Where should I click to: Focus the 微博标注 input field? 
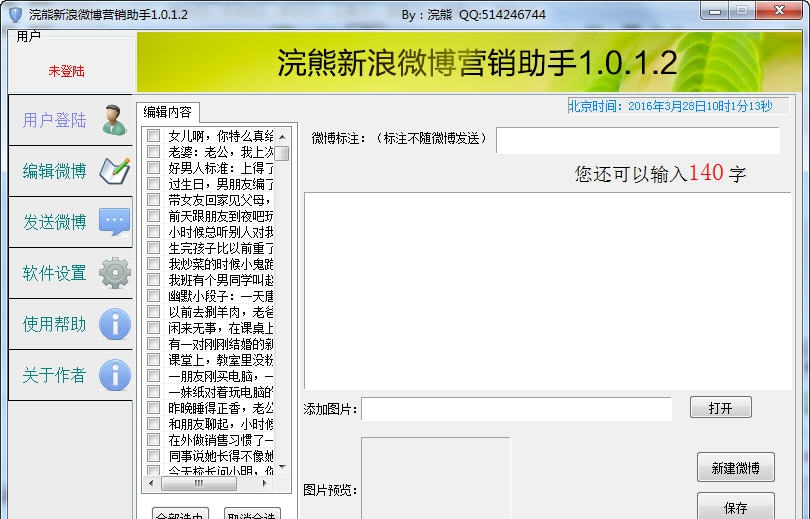click(637, 140)
